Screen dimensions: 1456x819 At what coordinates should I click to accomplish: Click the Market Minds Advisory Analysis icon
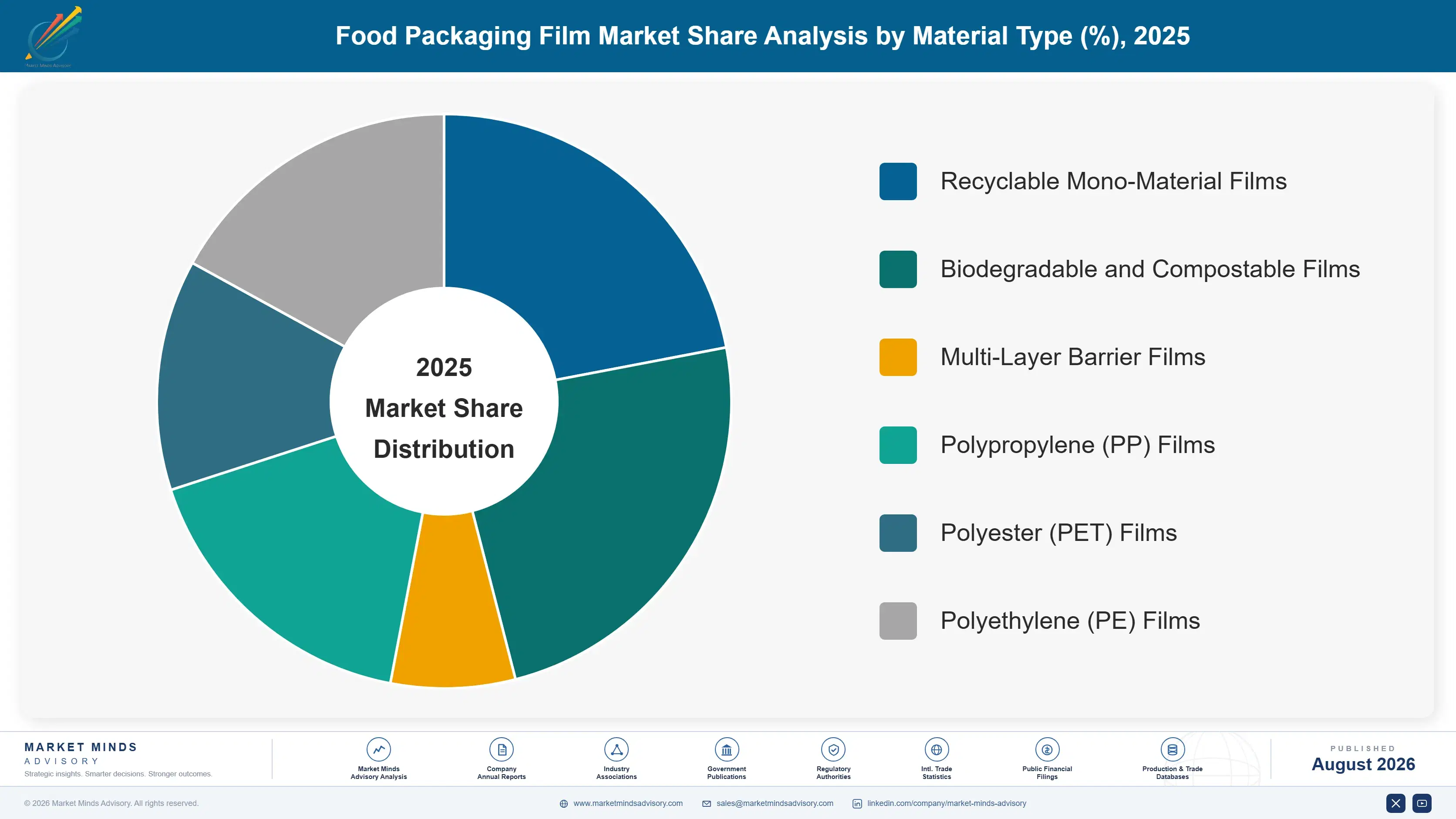(x=379, y=749)
